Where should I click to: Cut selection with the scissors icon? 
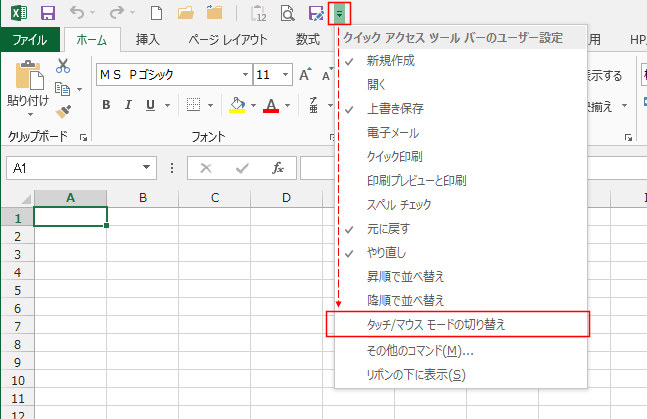63,66
